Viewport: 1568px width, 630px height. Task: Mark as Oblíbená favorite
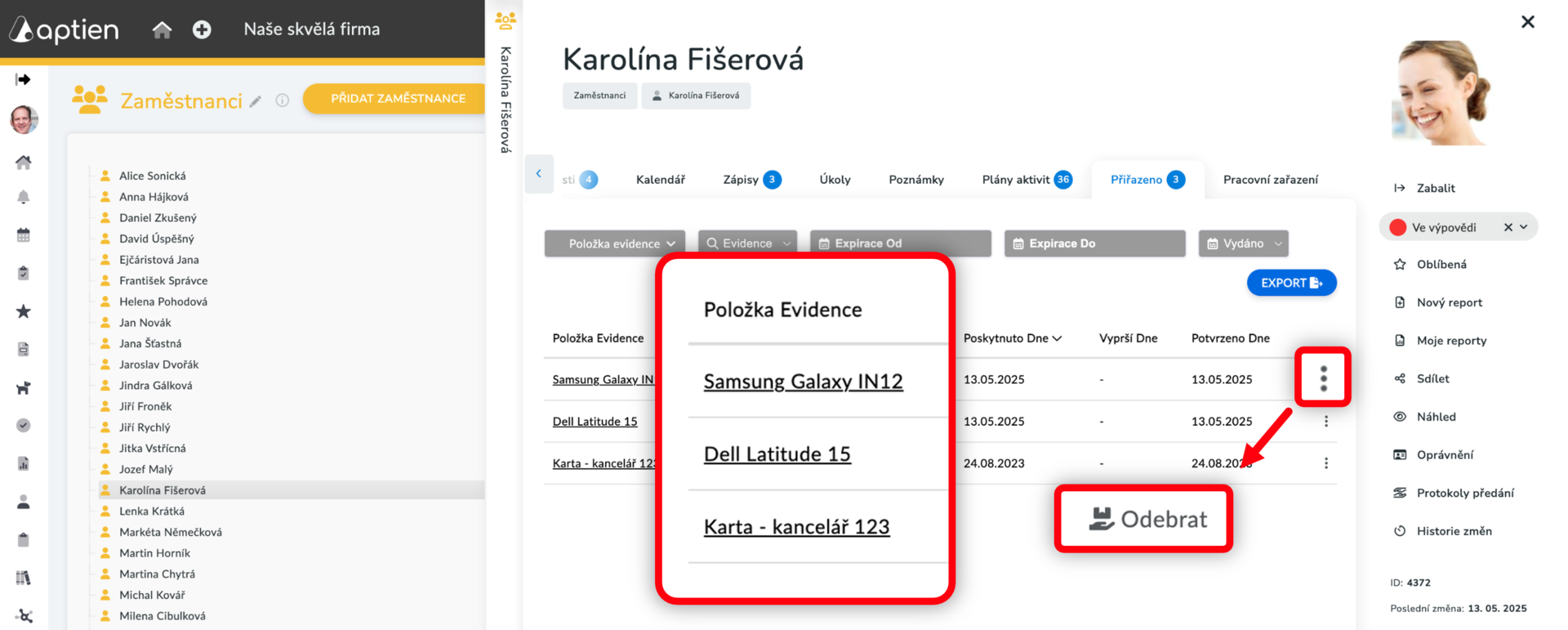tap(1430, 265)
